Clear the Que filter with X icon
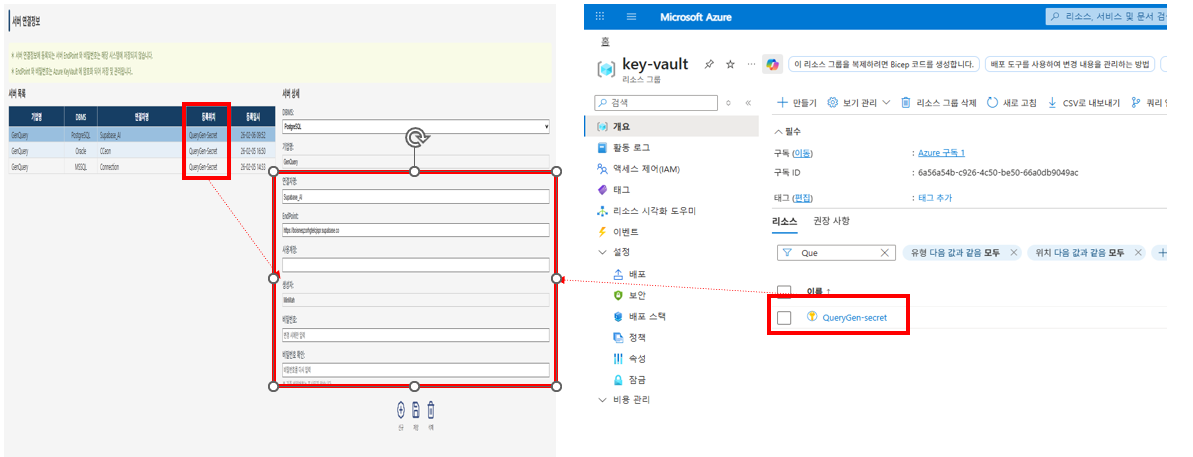Screen dimensions: 1193x457 (x=884, y=253)
